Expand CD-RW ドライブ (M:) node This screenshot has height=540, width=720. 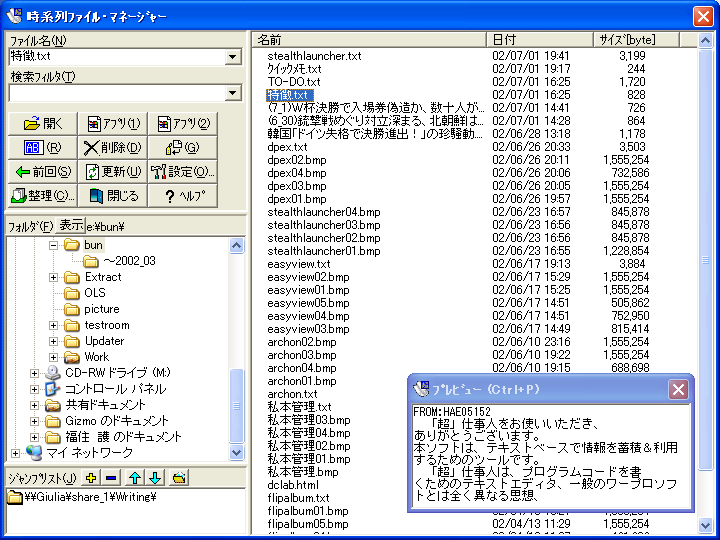coord(34,373)
